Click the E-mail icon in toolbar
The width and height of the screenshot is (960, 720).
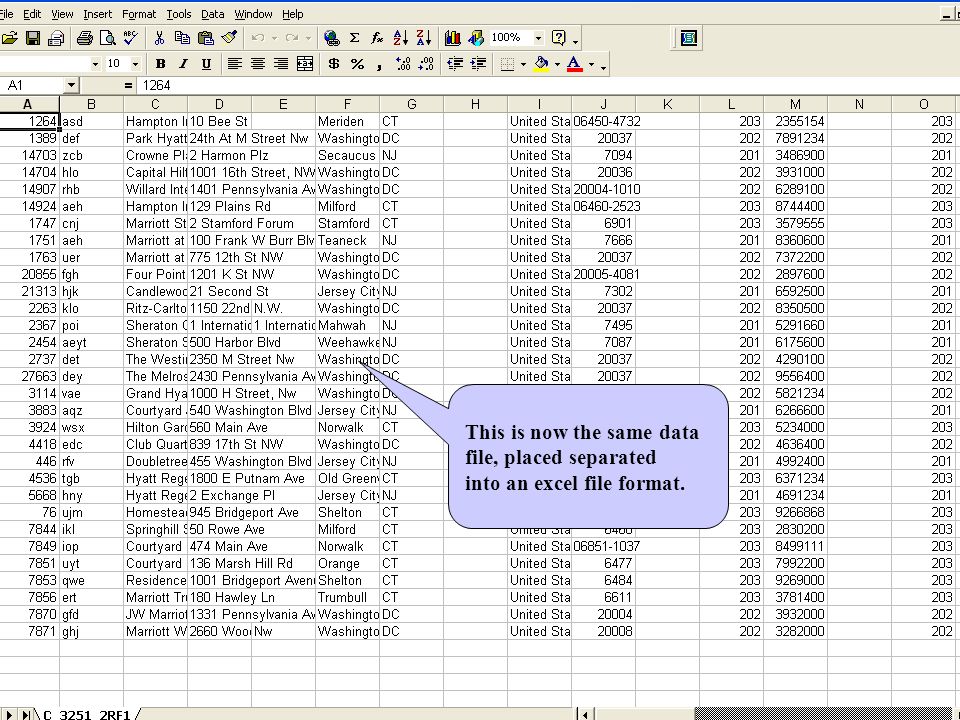[x=56, y=38]
